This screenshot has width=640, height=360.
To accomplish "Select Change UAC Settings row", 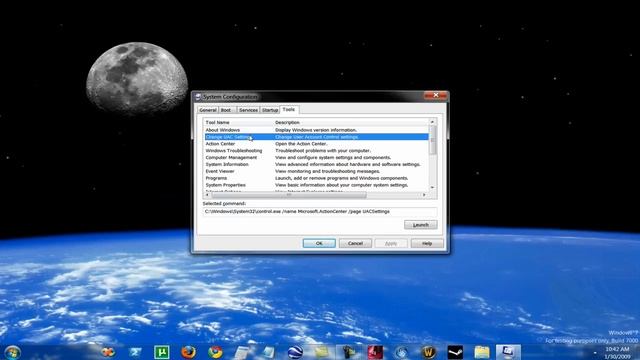I will [x=316, y=137].
